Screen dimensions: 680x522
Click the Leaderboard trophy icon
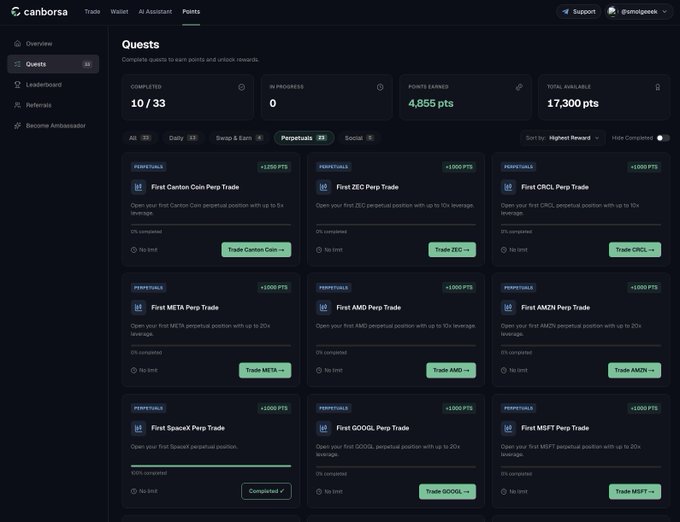coord(17,85)
